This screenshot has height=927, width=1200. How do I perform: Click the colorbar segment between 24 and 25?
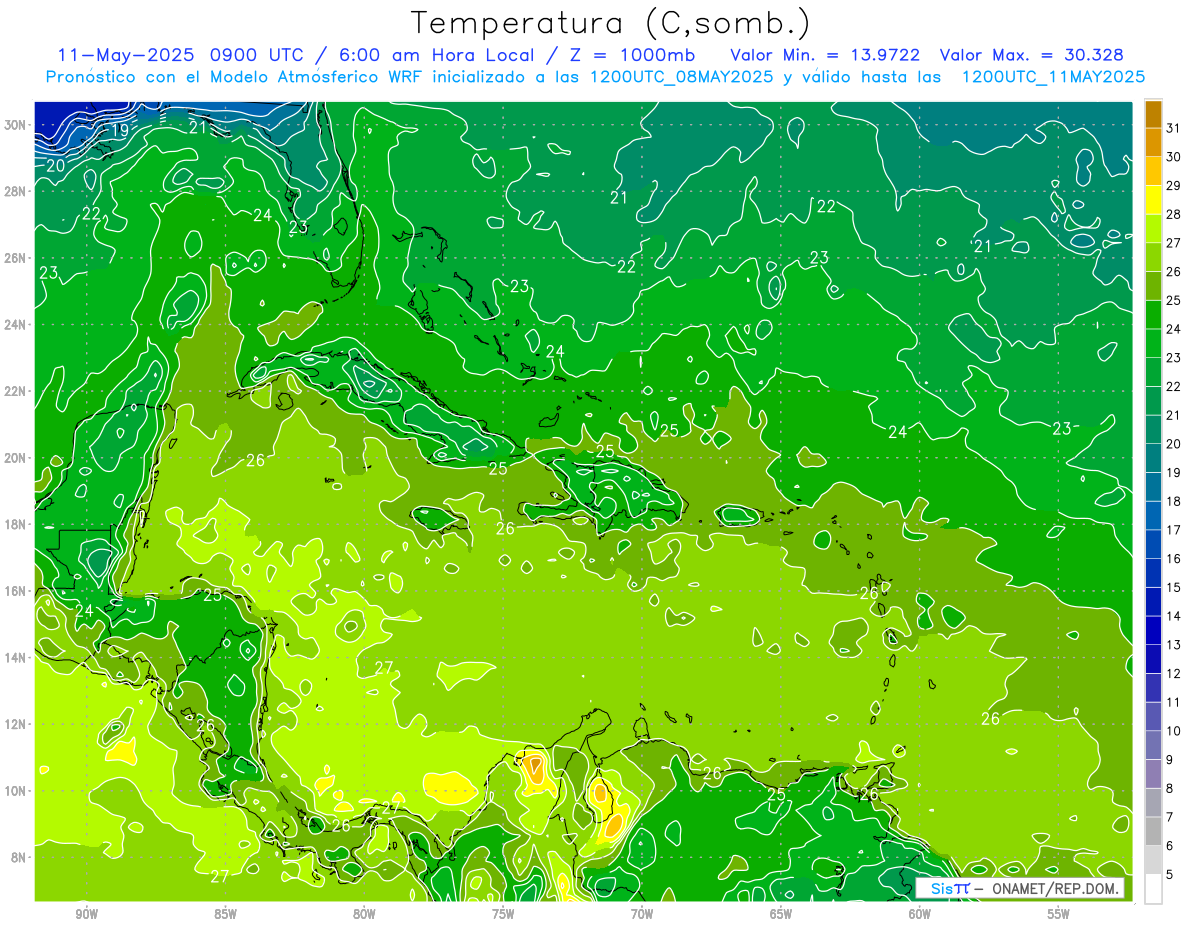[x=1153, y=315]
